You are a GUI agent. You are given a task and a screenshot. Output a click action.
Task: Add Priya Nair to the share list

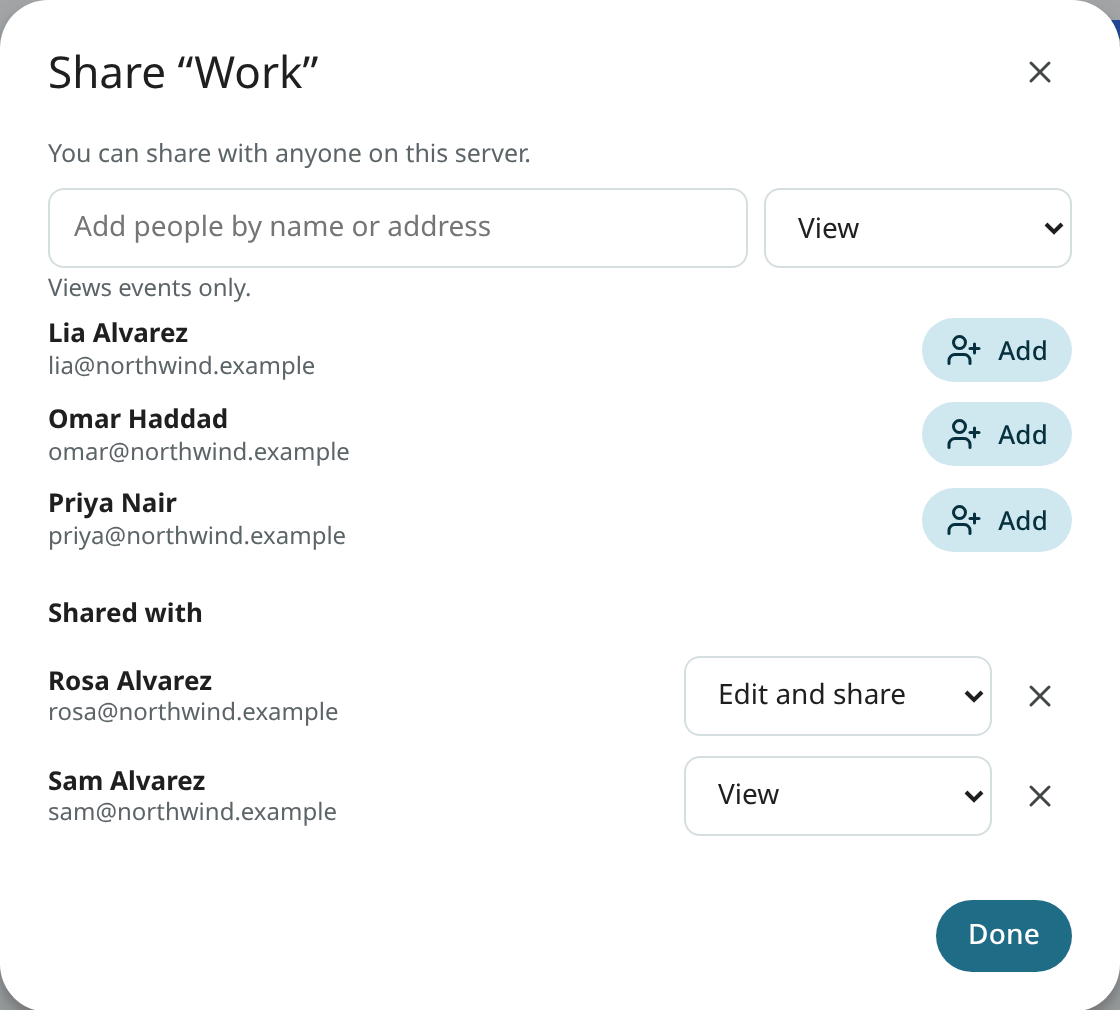996,520
